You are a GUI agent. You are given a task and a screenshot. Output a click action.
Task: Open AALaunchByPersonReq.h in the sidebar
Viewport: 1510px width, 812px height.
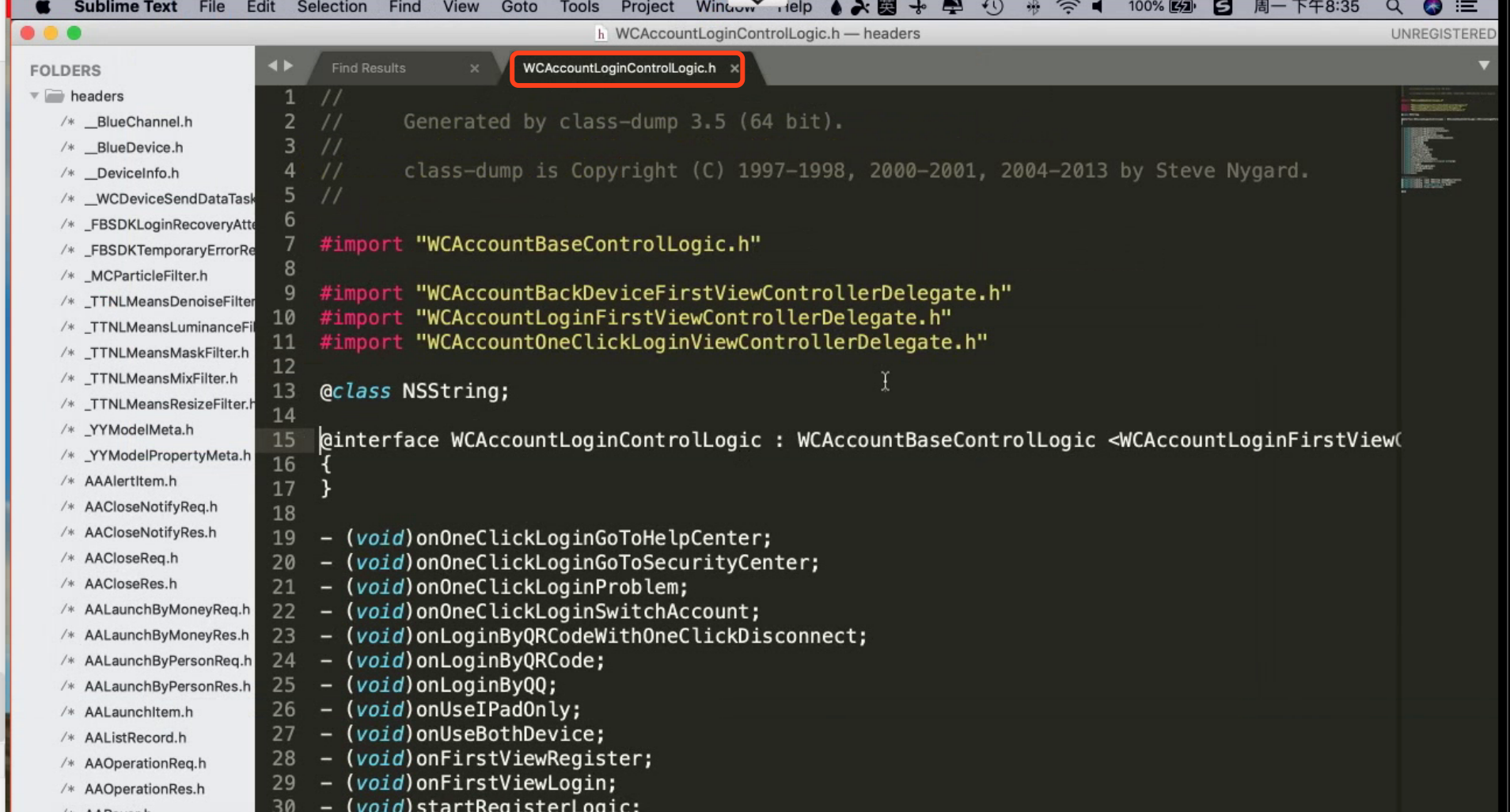point(168,661)
